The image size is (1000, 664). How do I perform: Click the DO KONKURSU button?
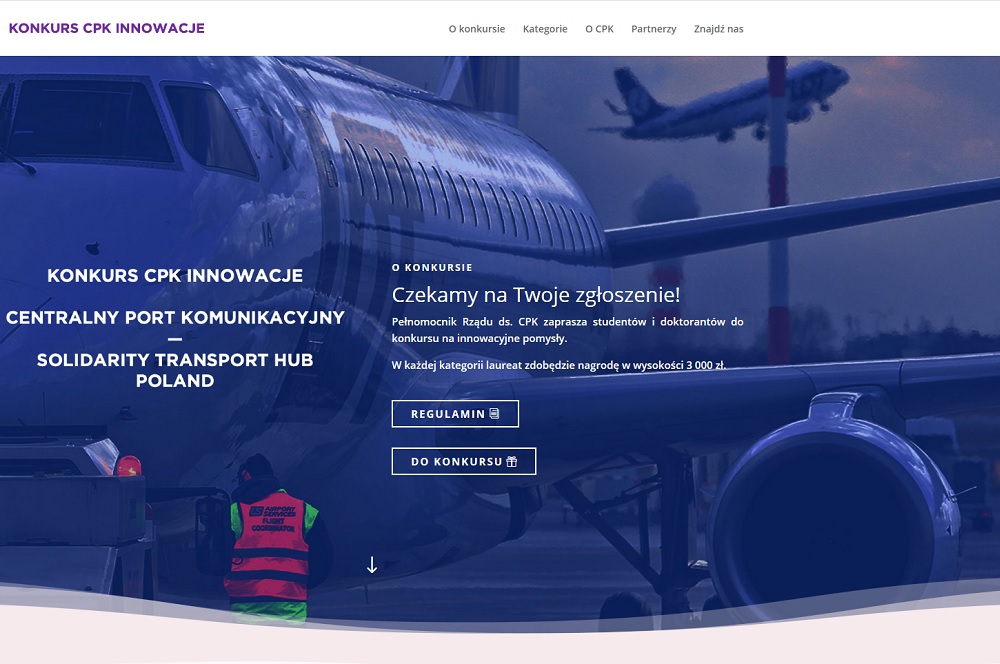[464, 461]
